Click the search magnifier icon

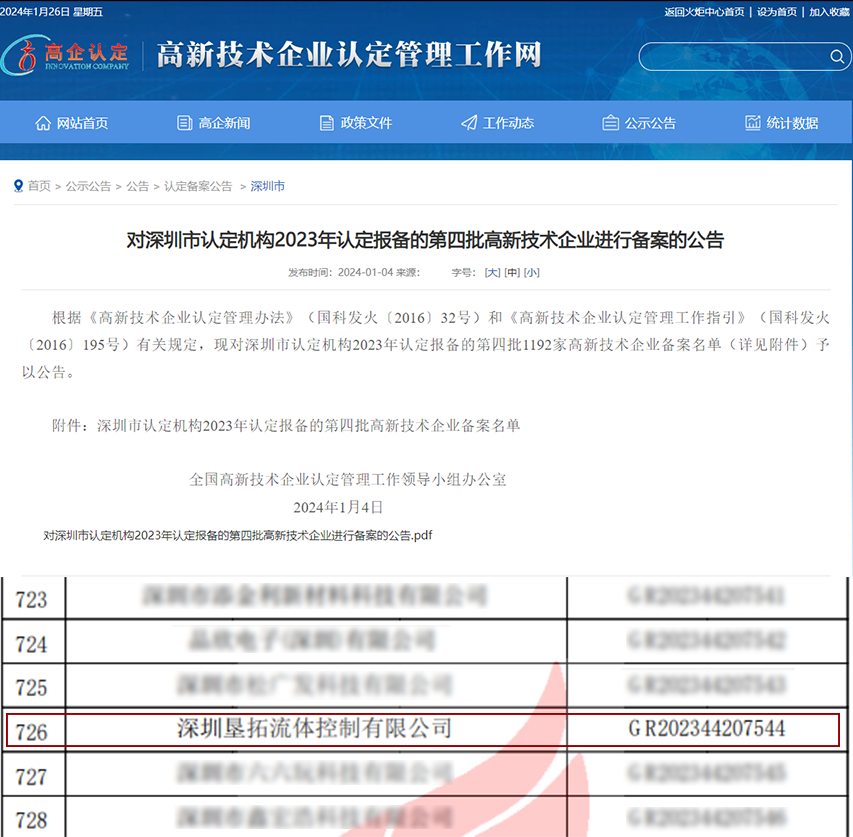[837, 57]
